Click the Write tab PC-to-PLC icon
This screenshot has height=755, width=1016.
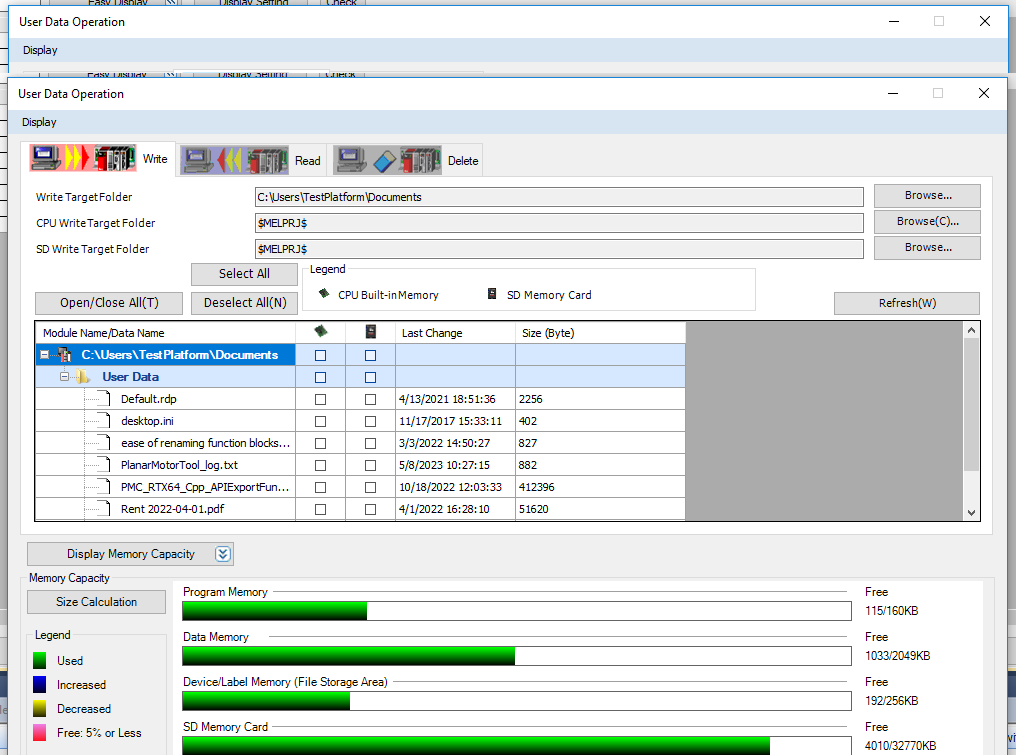(x=83, y=159)
